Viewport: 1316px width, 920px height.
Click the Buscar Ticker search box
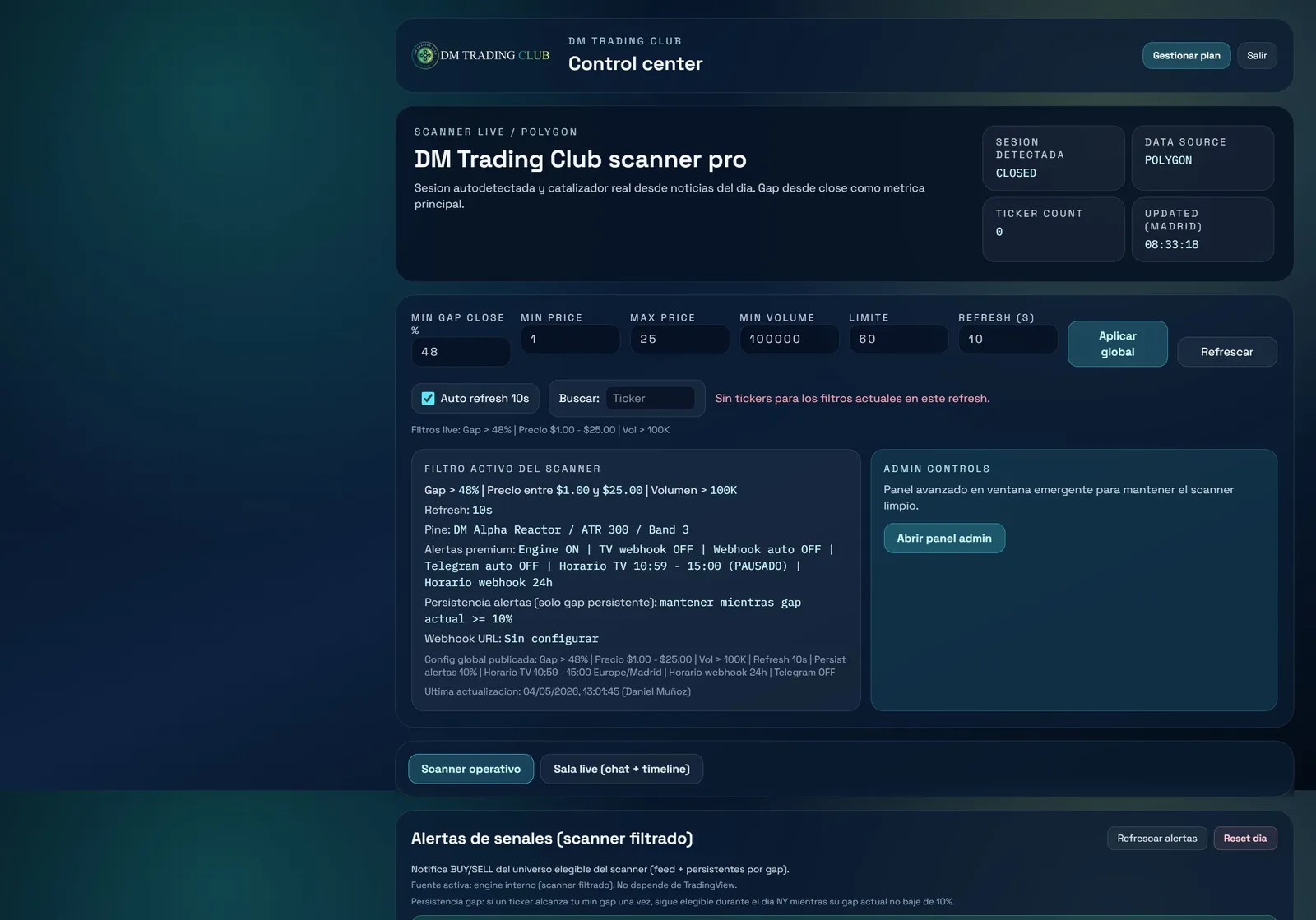click(650, 398)
